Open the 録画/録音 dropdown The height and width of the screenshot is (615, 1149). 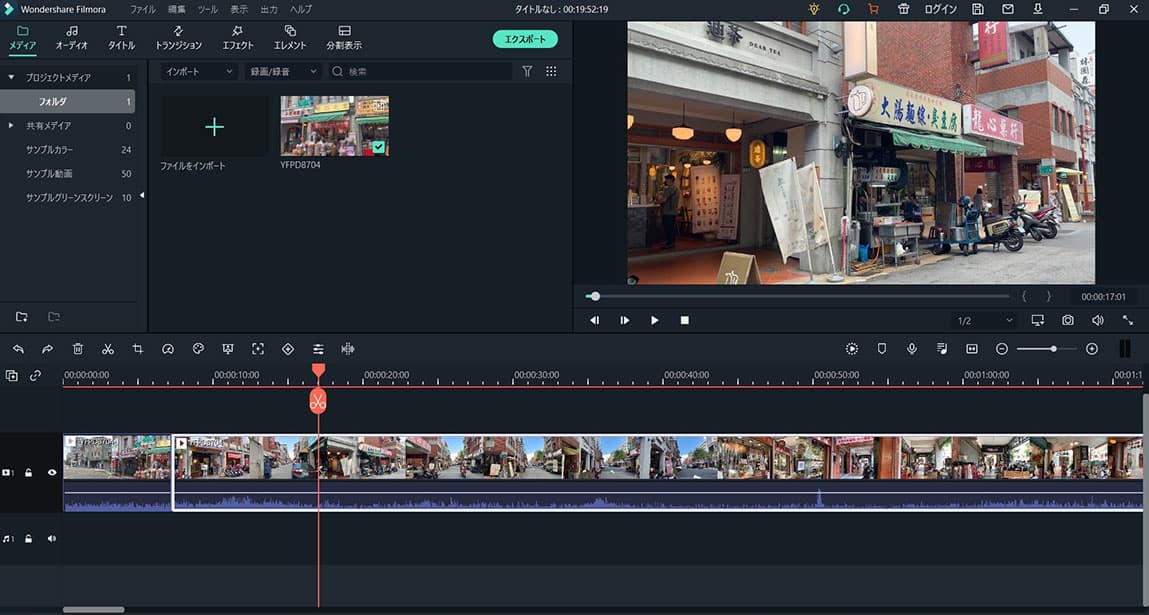pos(283,72)
